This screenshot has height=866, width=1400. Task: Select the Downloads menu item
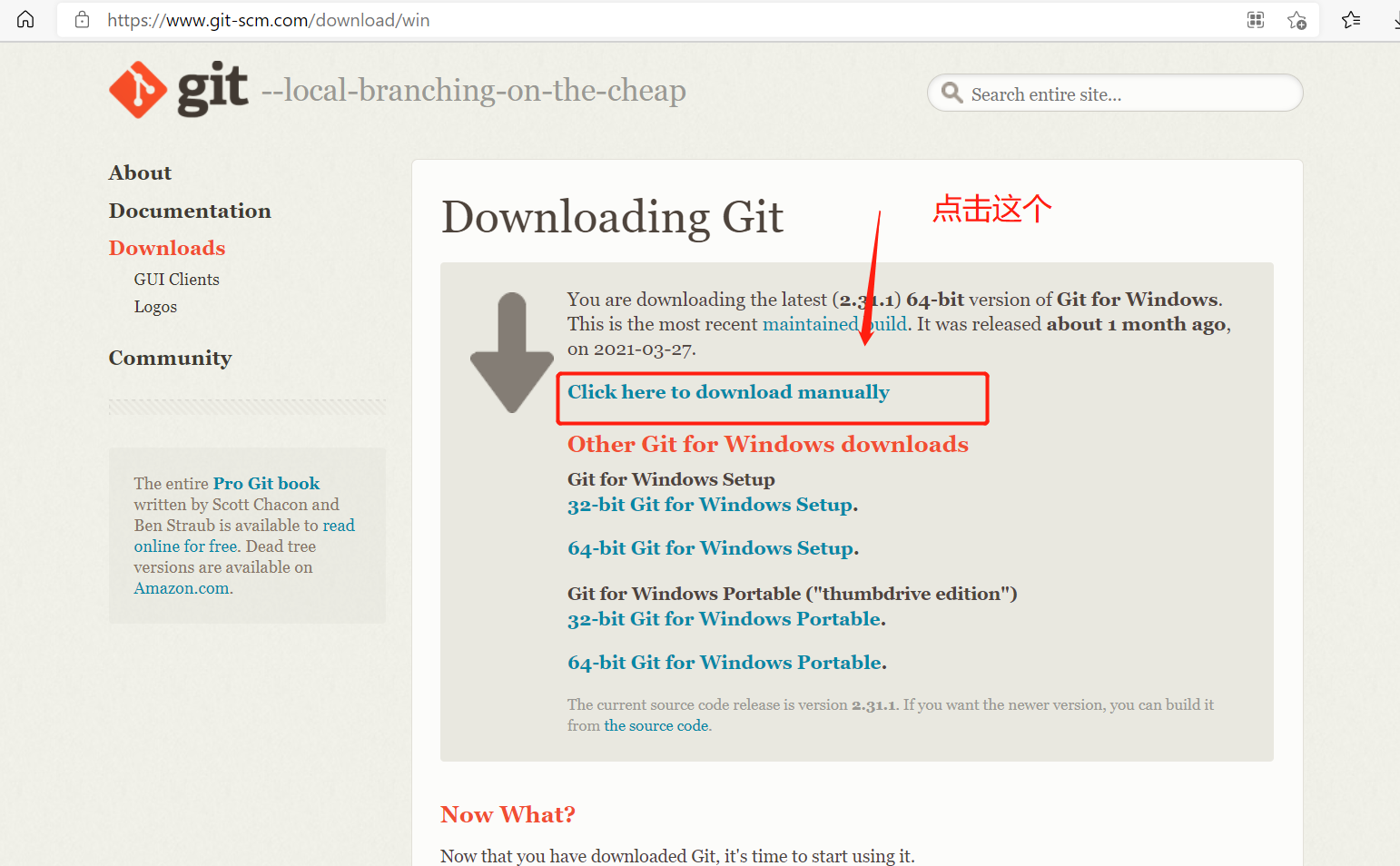point(167,248)
